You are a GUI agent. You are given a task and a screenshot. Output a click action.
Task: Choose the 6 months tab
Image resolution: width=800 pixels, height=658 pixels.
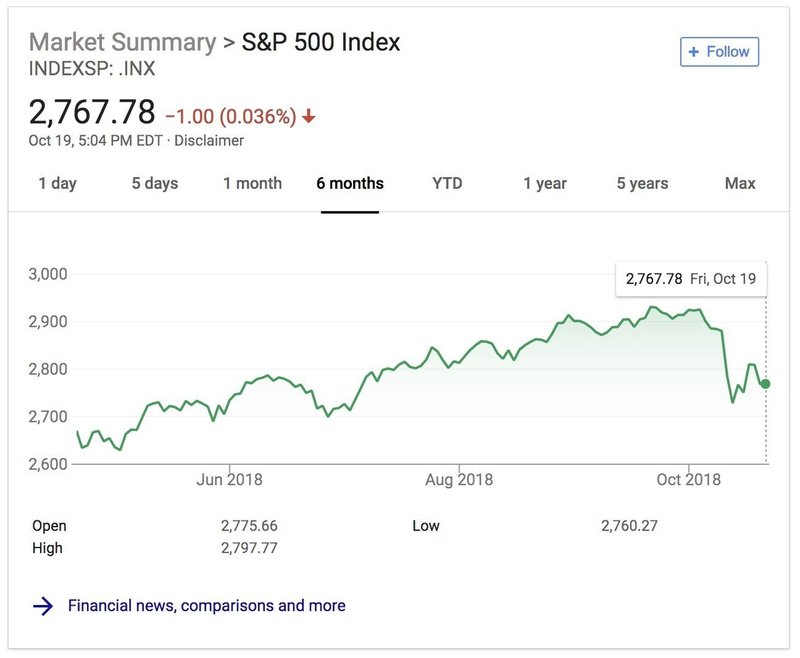pyautogui.click(x=350, y=183)
